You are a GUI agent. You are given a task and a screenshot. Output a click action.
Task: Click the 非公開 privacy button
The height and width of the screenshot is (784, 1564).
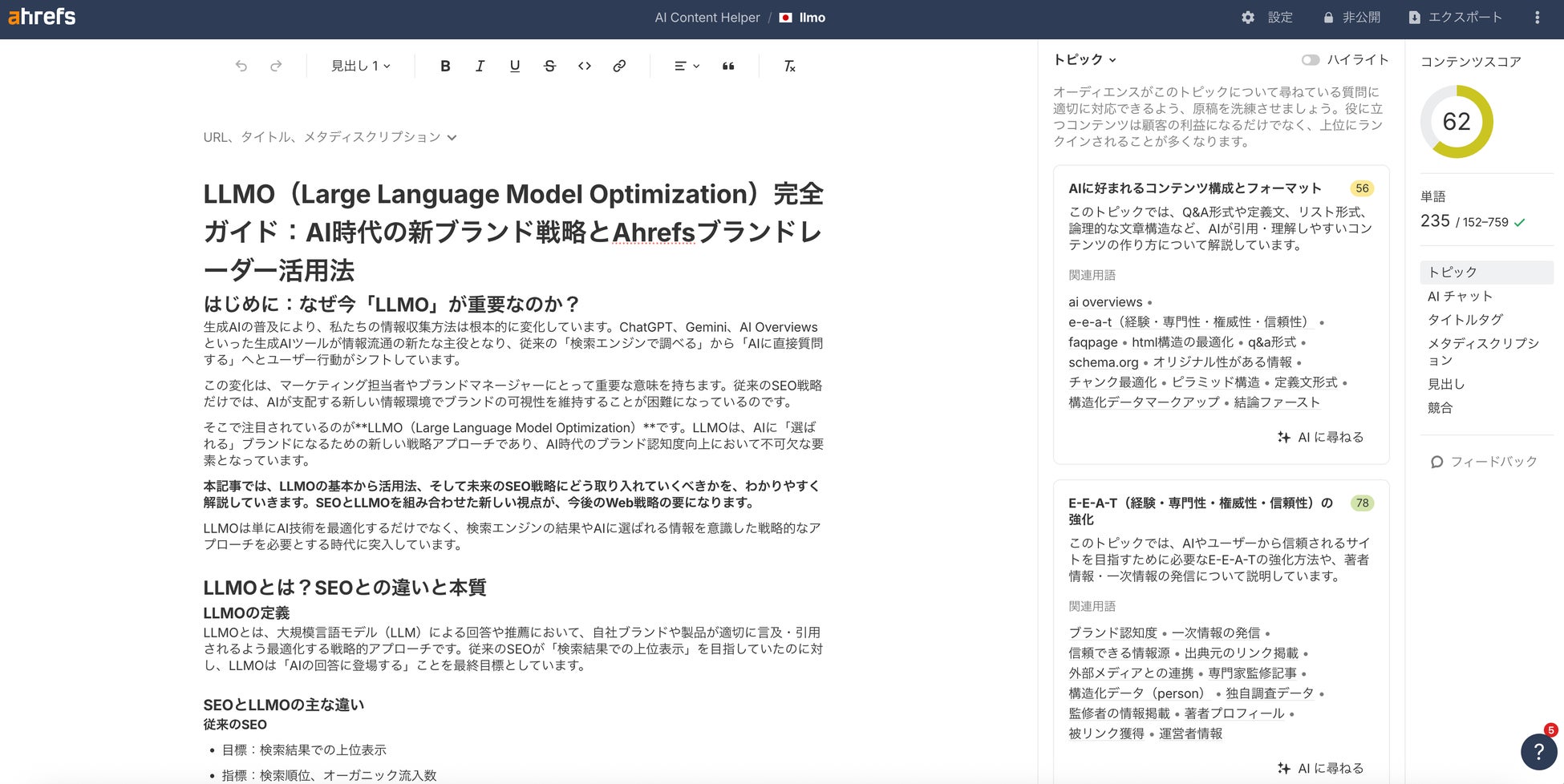coord(1352,18)
